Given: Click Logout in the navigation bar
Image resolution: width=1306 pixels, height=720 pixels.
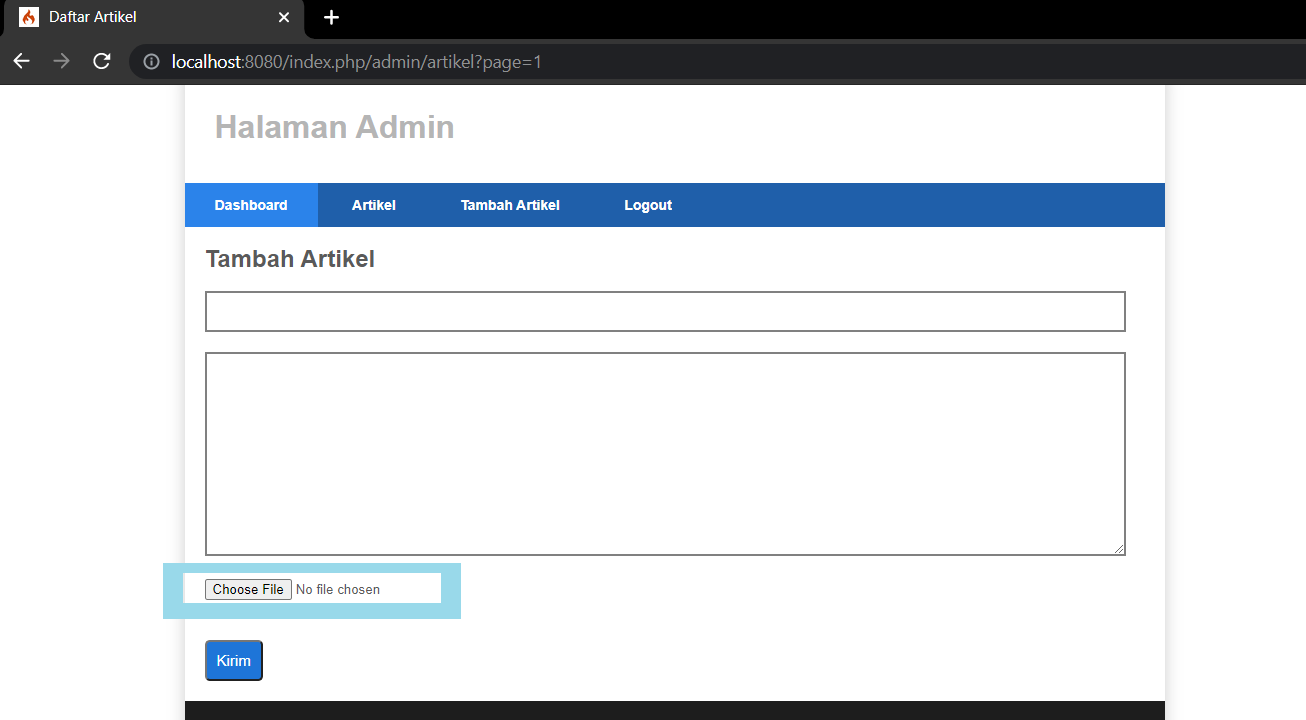Looking at the screenshot, I should (x=647, y=204).
